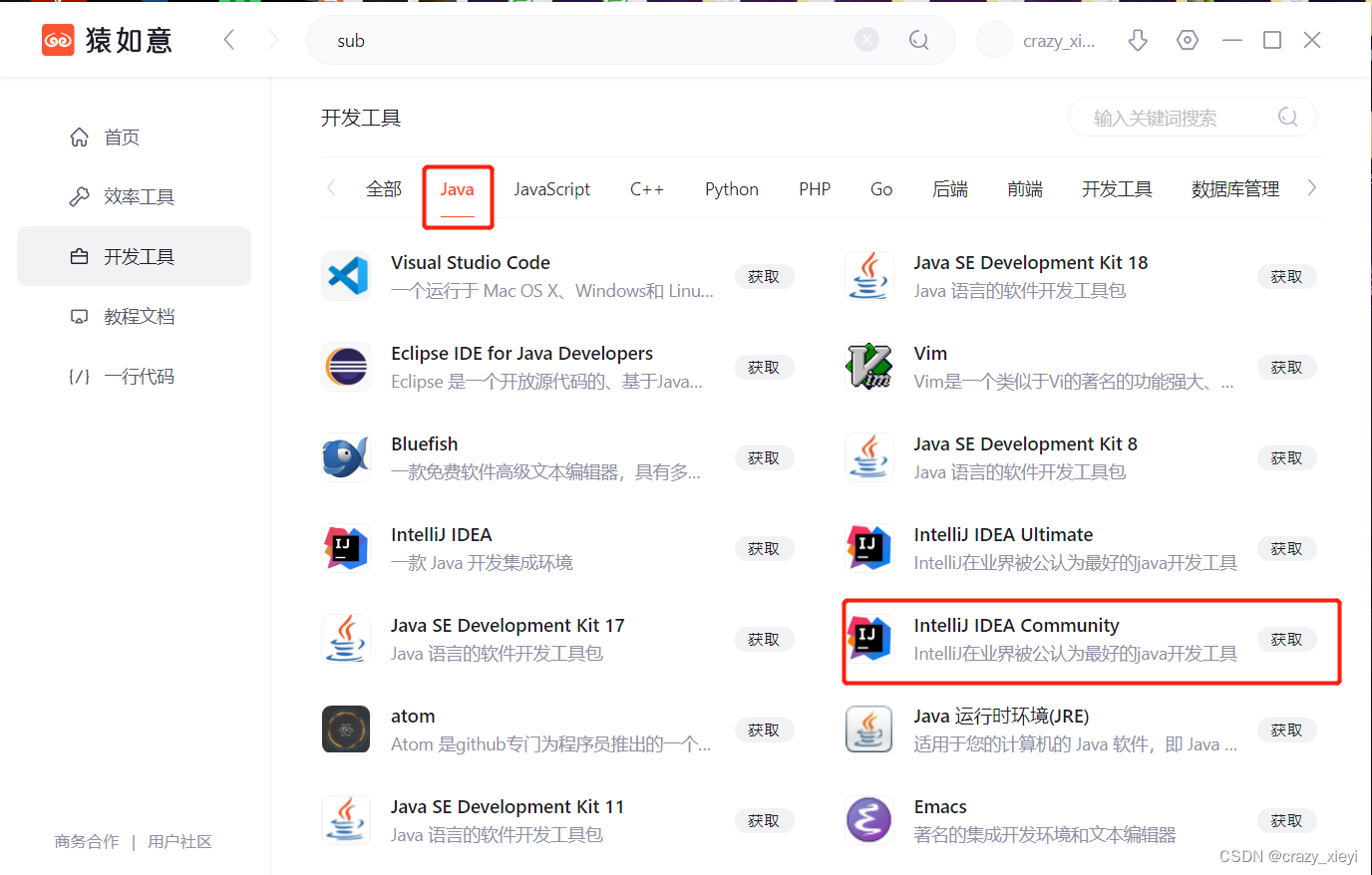
Task: Open the crazy_xi... username
Action: point(1059,41)
